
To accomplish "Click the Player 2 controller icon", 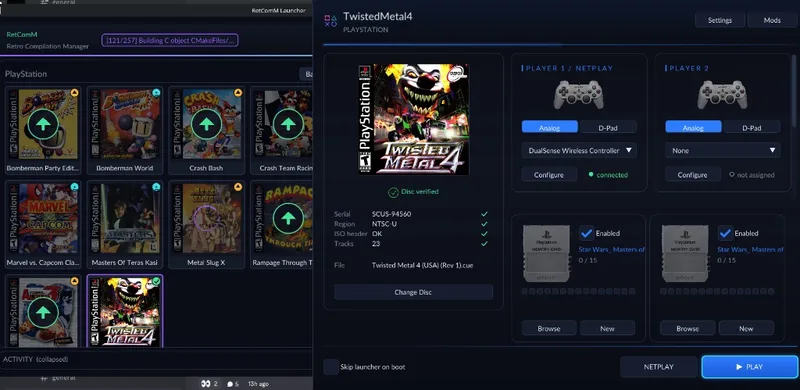I will coord(722,94).
